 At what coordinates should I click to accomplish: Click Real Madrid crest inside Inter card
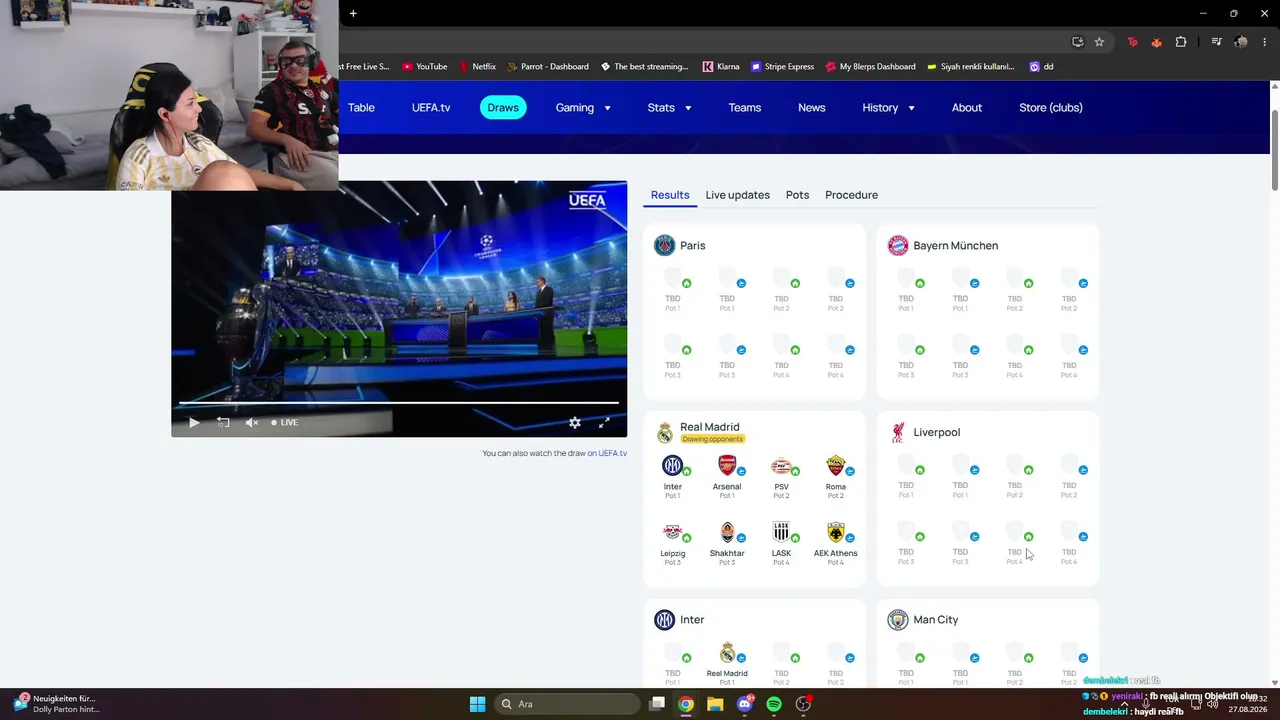(x=727, y=653)
